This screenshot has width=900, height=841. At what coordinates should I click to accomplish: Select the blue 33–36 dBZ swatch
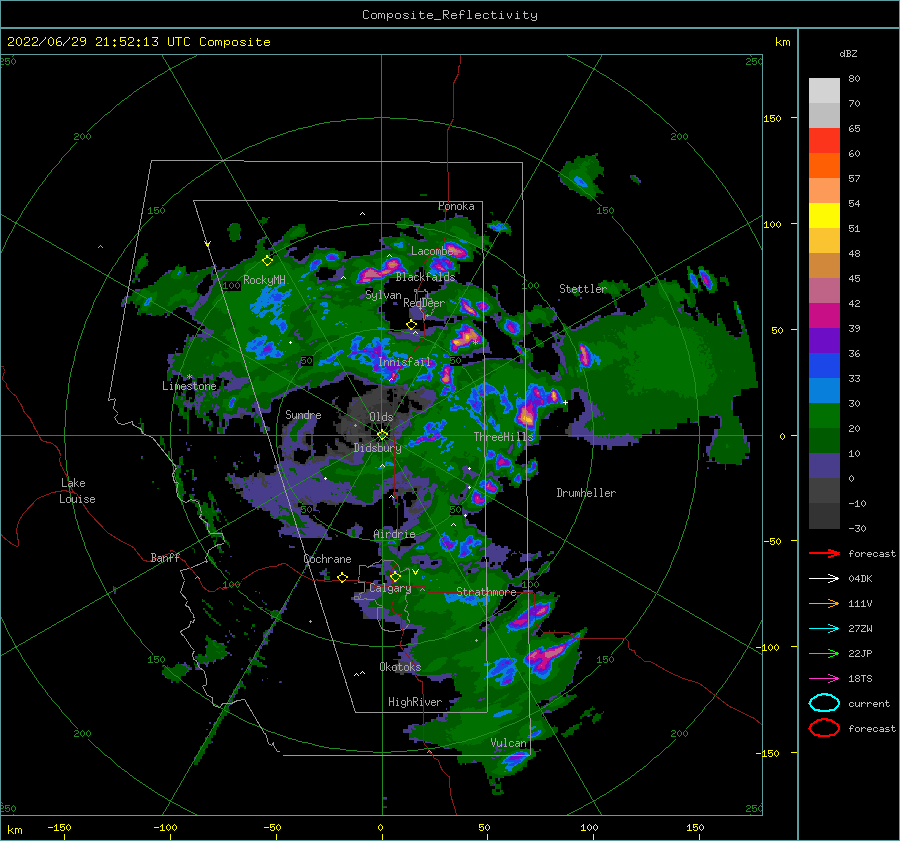824,365
